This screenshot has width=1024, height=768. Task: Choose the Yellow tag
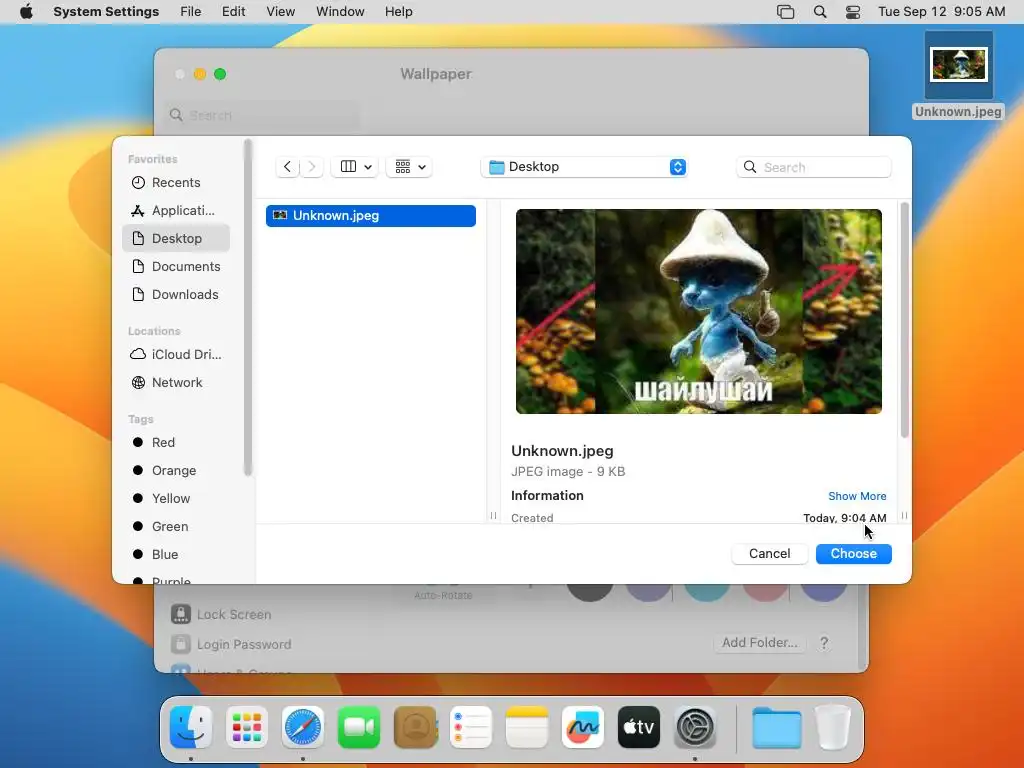[x=175, y=498]
